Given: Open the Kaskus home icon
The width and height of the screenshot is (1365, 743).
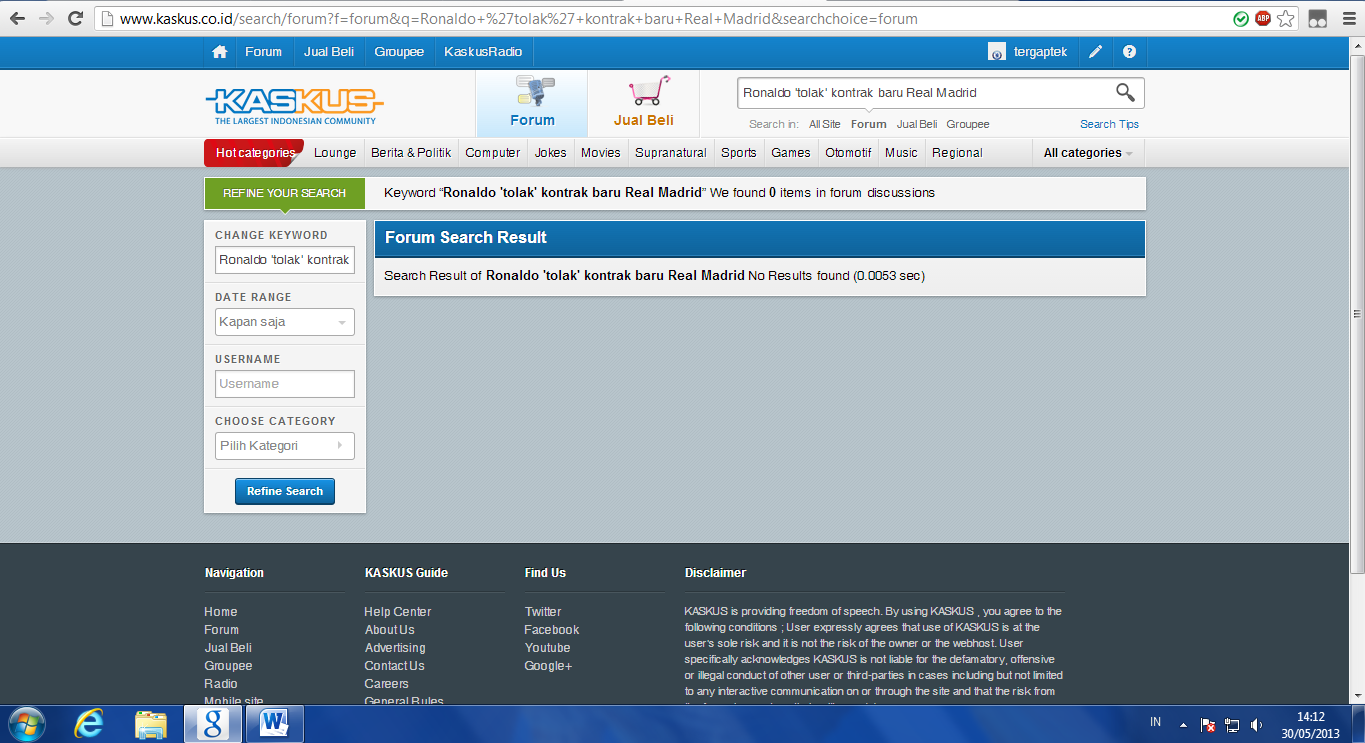Looking at the screenshot, I should (219, 52).
